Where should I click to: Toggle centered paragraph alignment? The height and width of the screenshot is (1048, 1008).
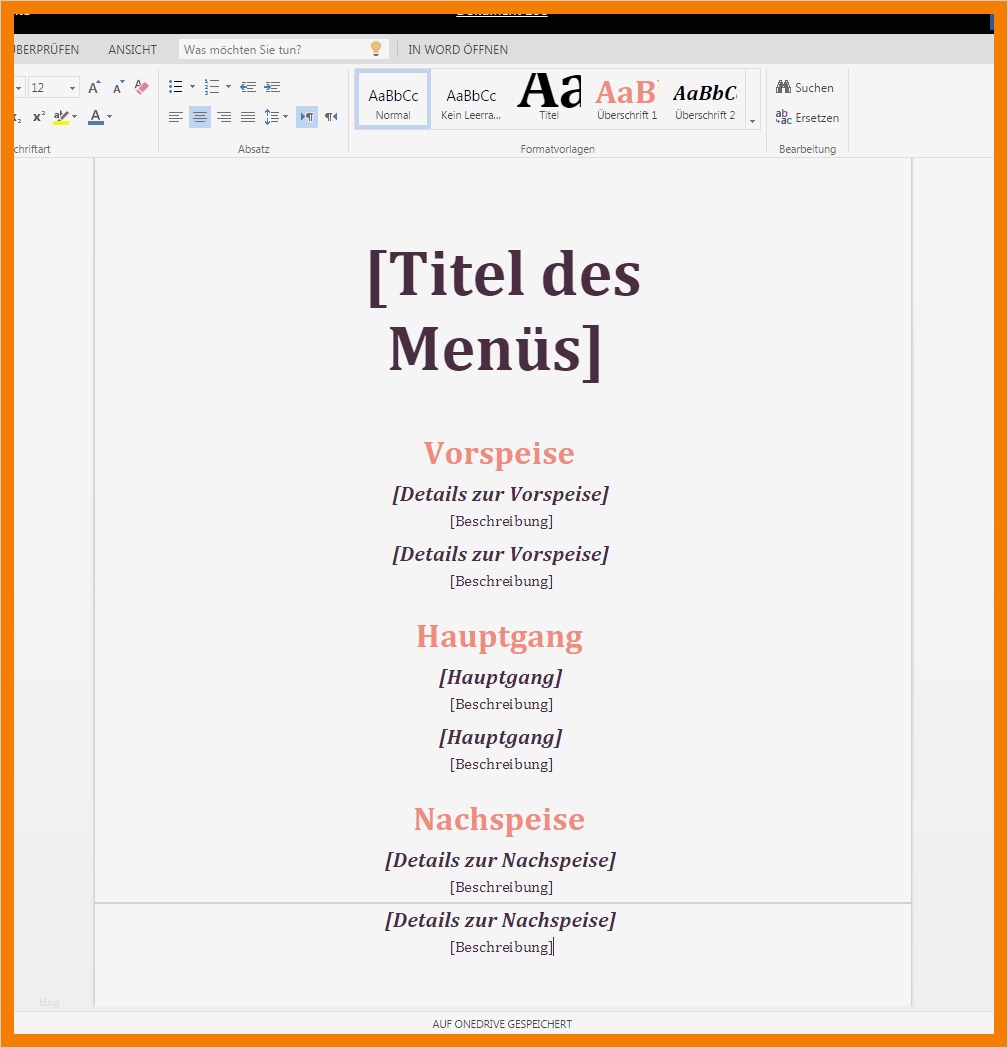199,117
